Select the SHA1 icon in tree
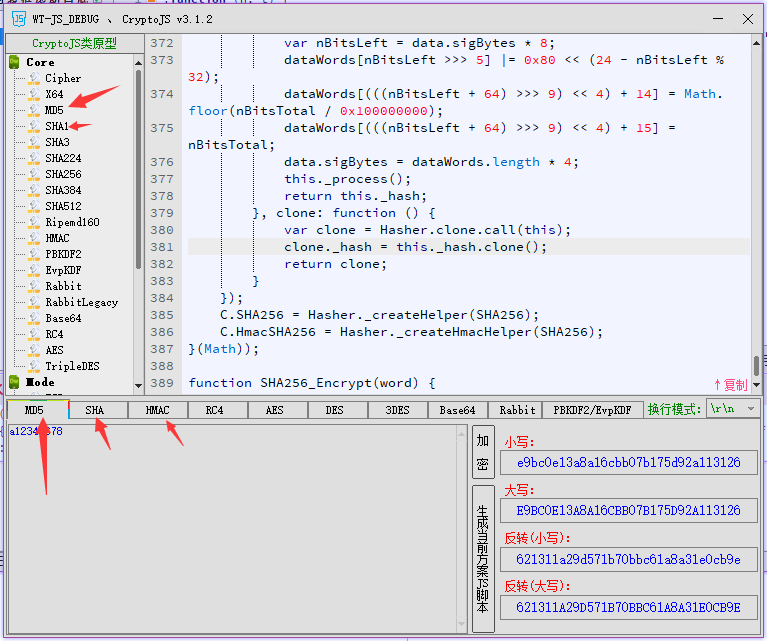 coord(33,126)
